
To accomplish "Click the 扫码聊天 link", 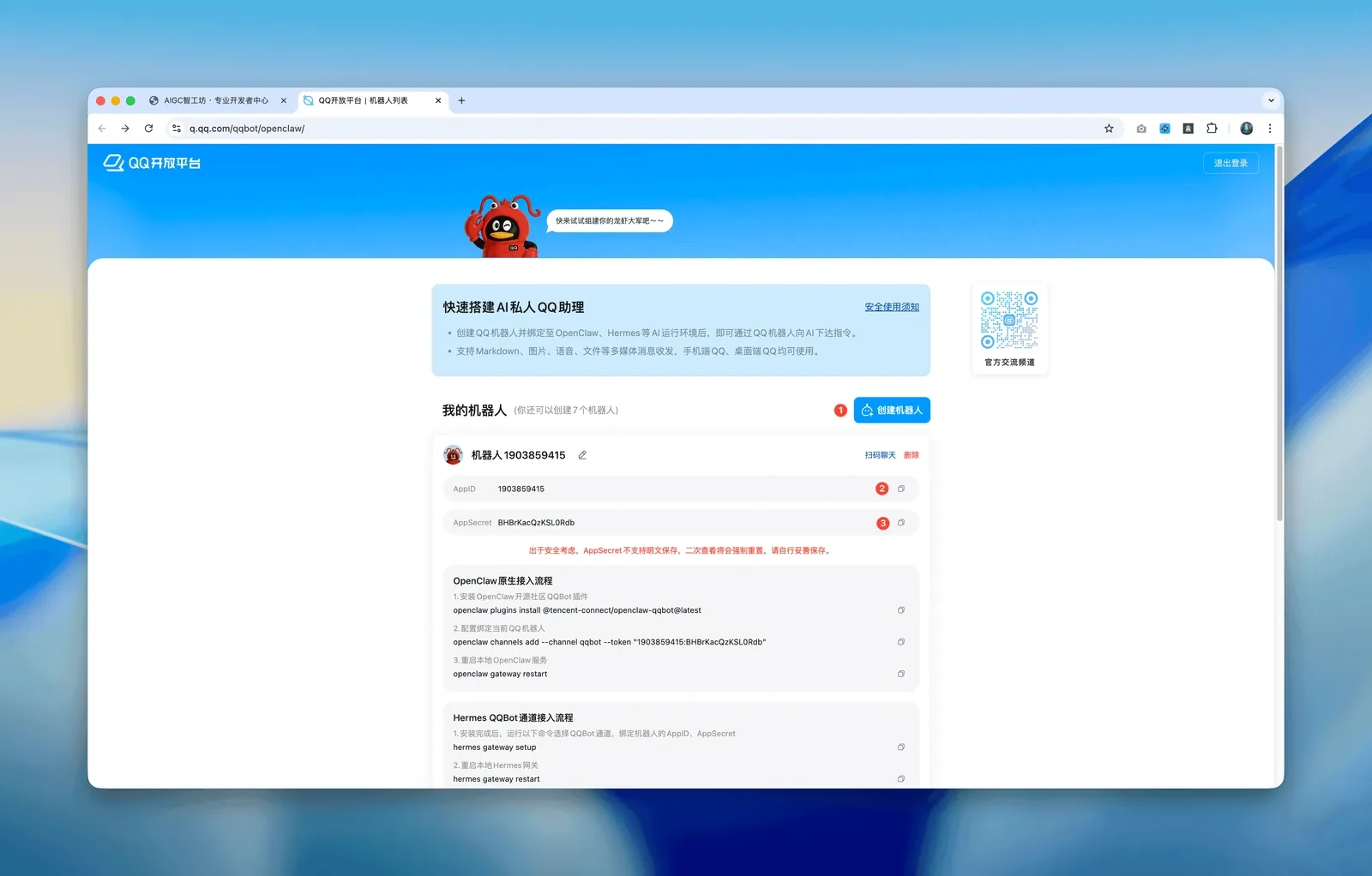I will click(880, 455).
